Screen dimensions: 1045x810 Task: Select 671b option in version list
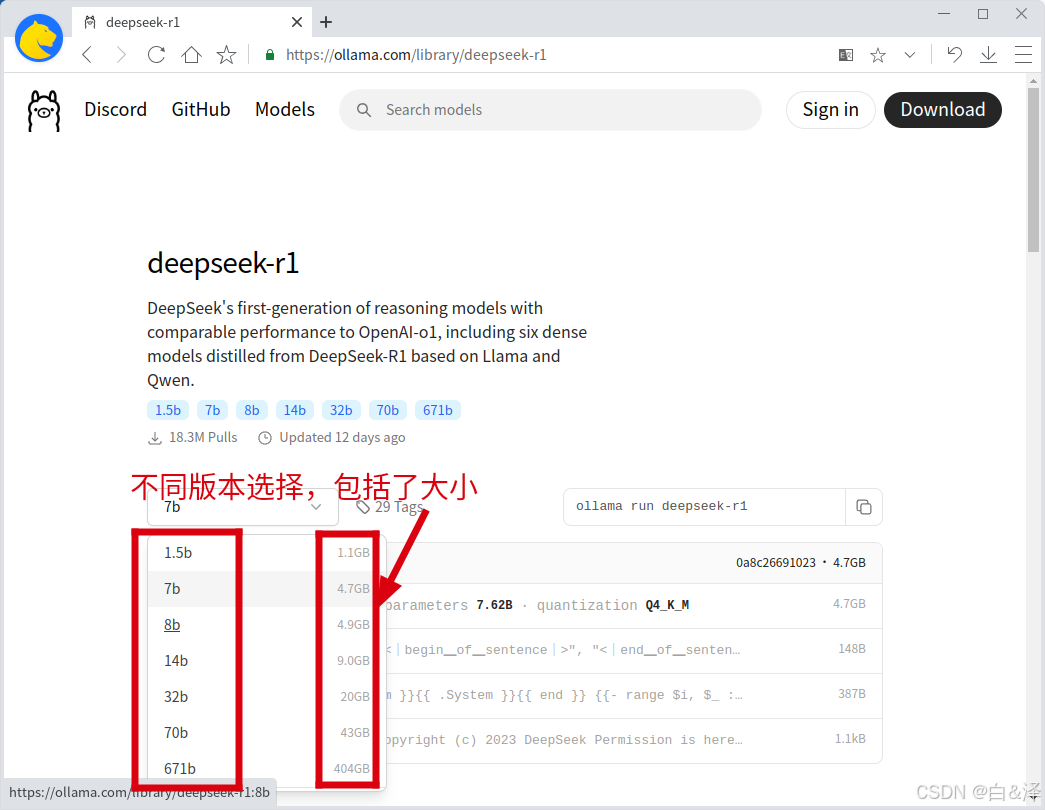point(267,769)
